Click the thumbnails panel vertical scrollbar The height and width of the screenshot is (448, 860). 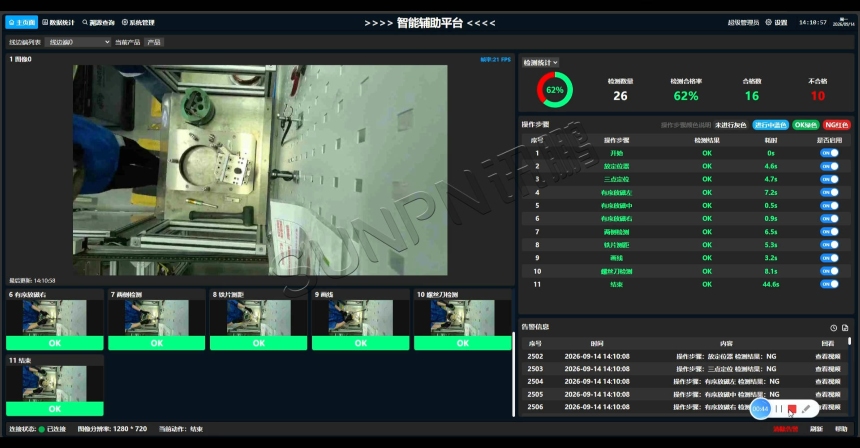[x=513, y=374]
